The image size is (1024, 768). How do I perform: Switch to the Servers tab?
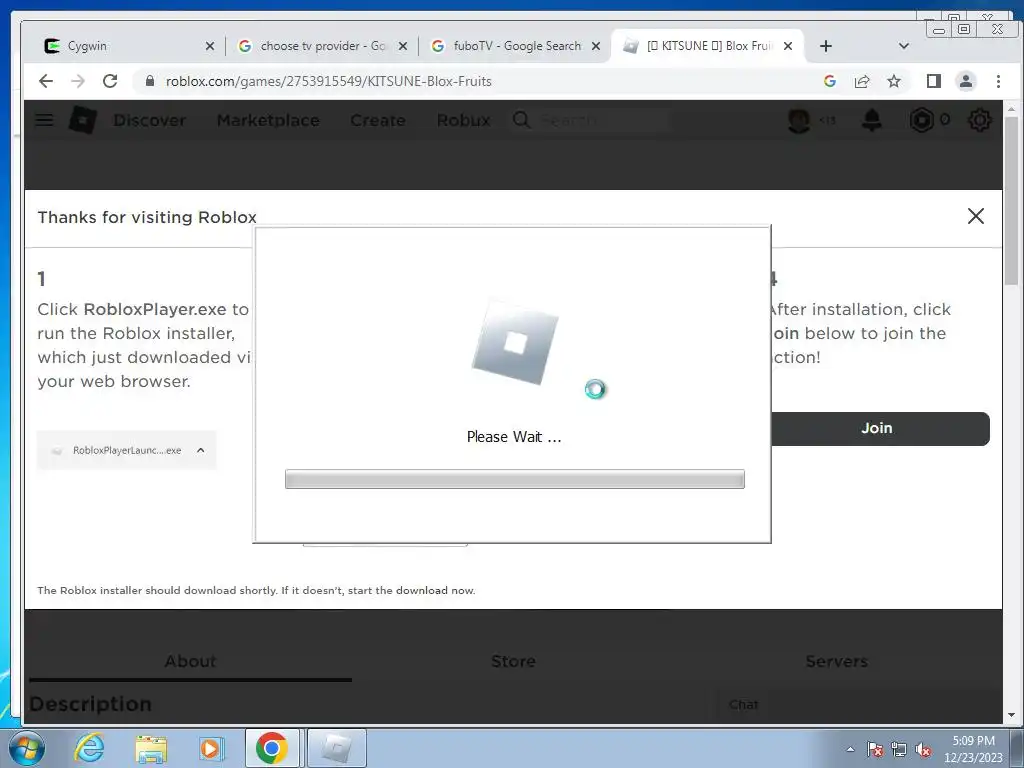click(x=837, y=661)
